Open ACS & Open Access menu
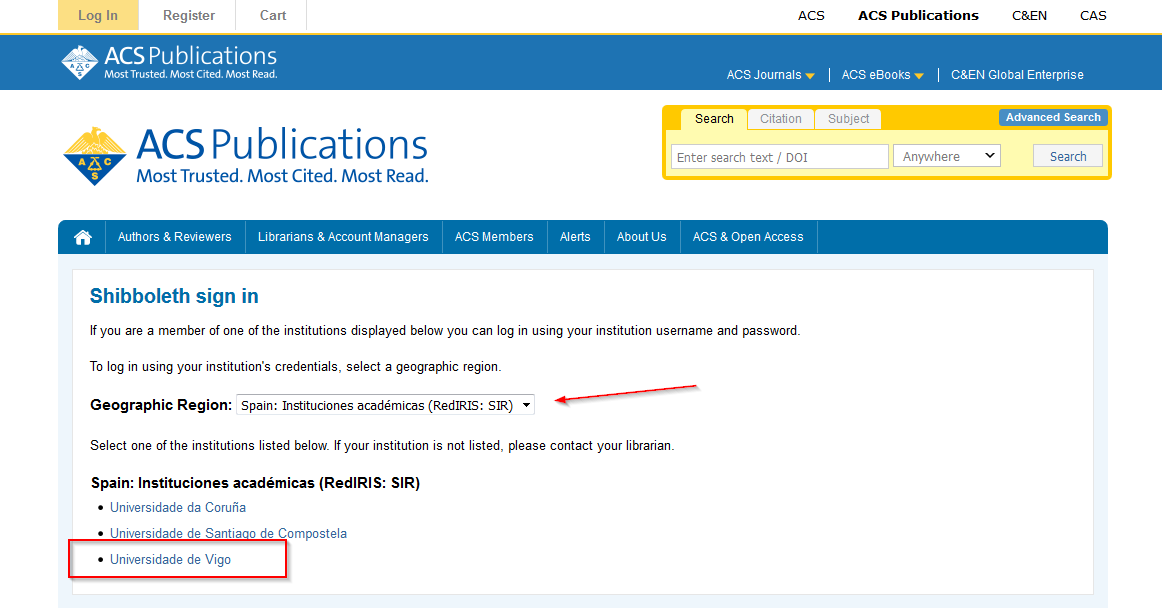The width and height of the screenshot is (1162, 608). [748, 237]
